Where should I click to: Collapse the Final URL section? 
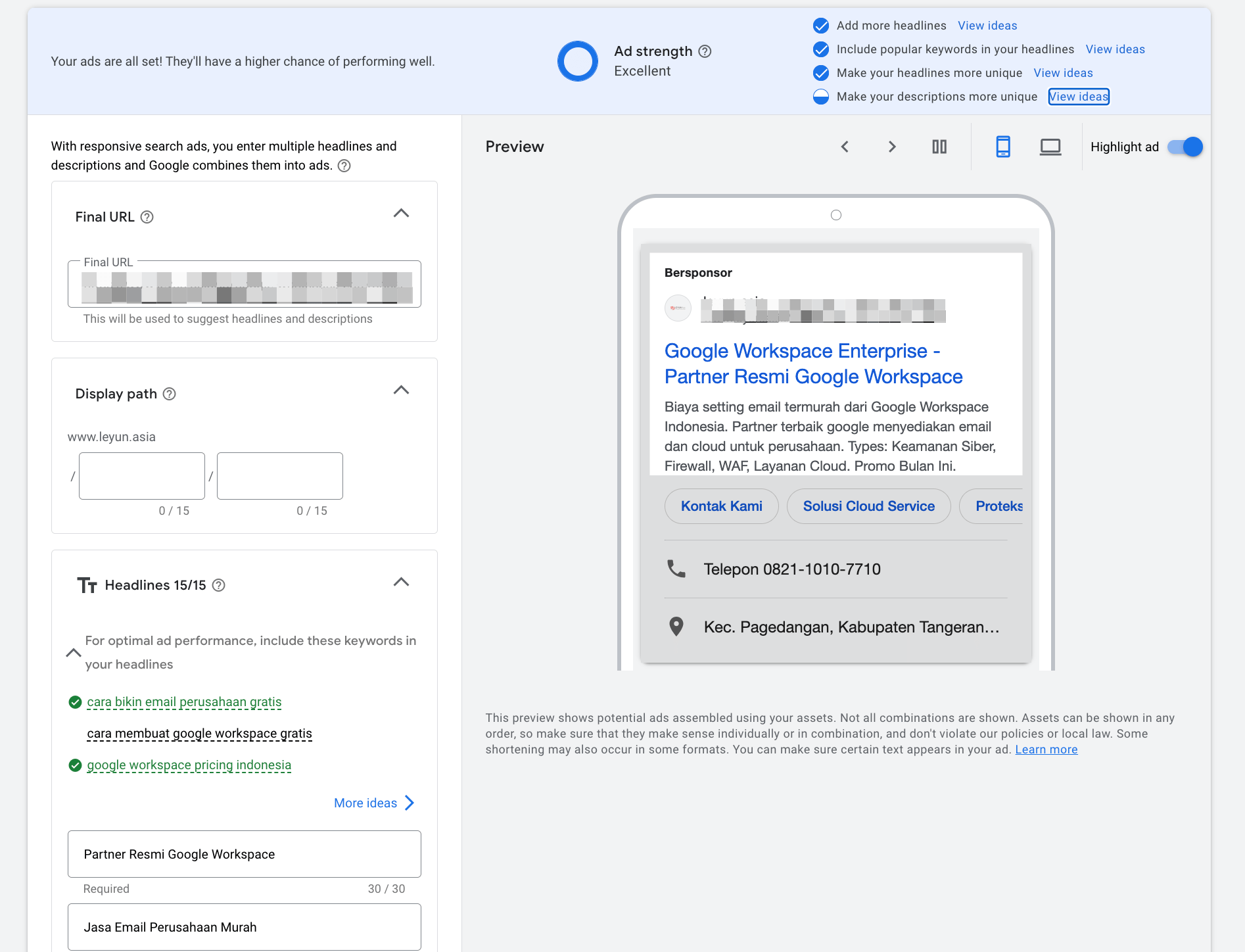coord(401,213)
